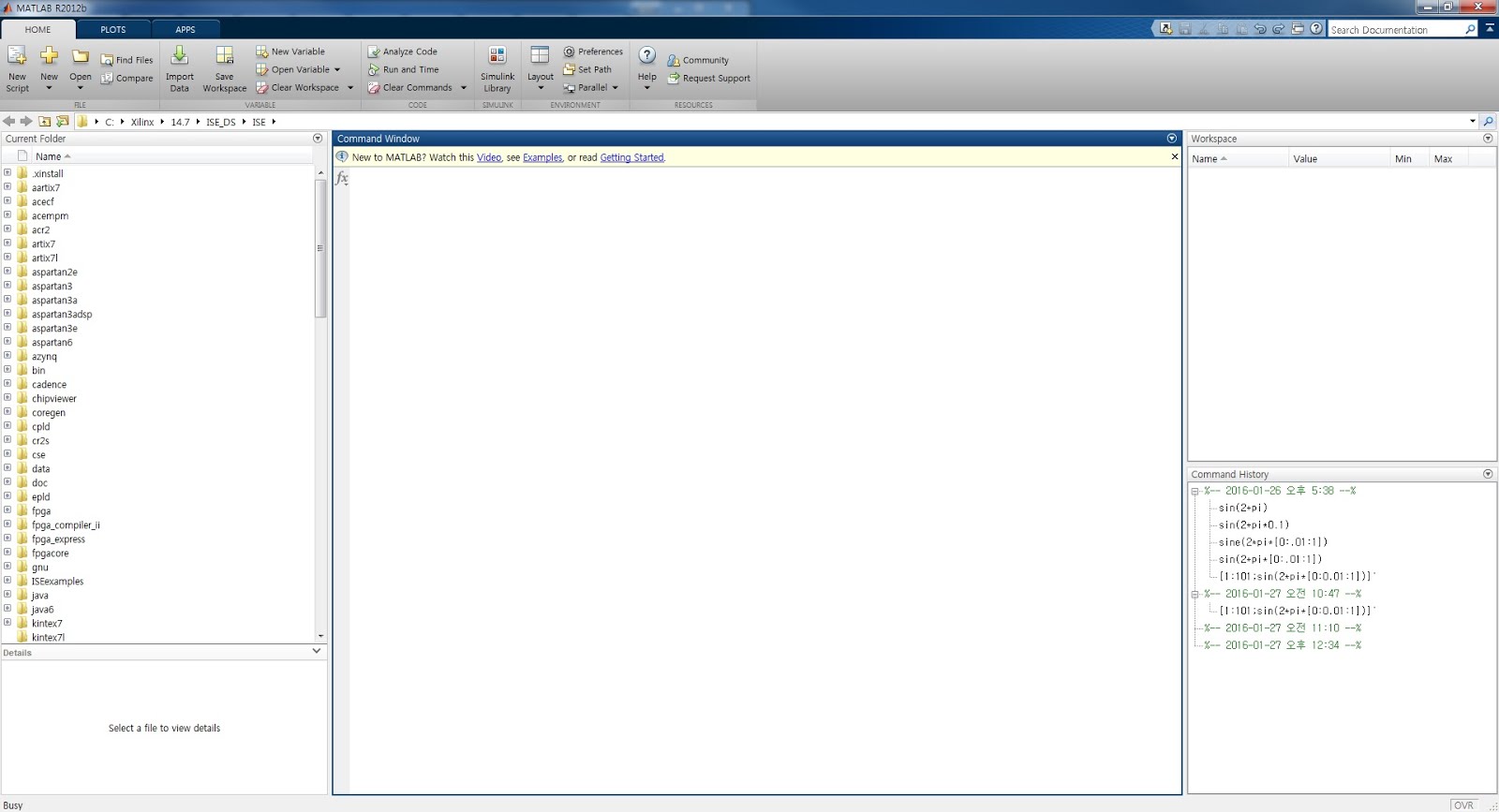This screenshot has width=1499, height=812.
Task: Open the Examples link
Action: point(542,157)
